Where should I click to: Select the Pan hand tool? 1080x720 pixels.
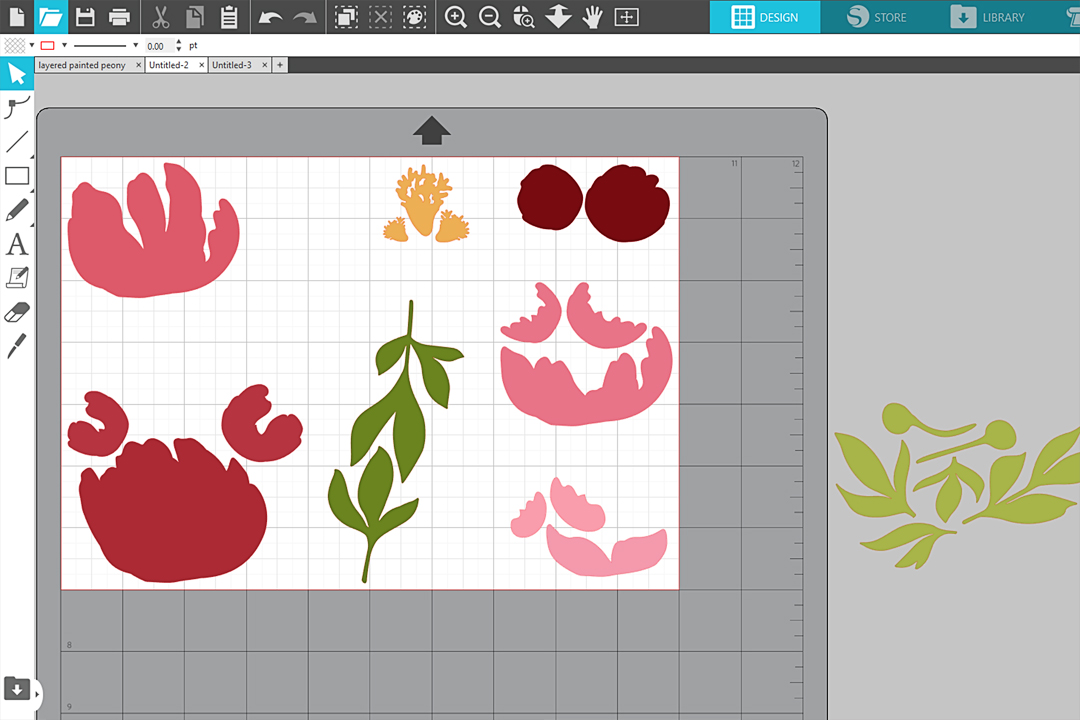(592, 17)
